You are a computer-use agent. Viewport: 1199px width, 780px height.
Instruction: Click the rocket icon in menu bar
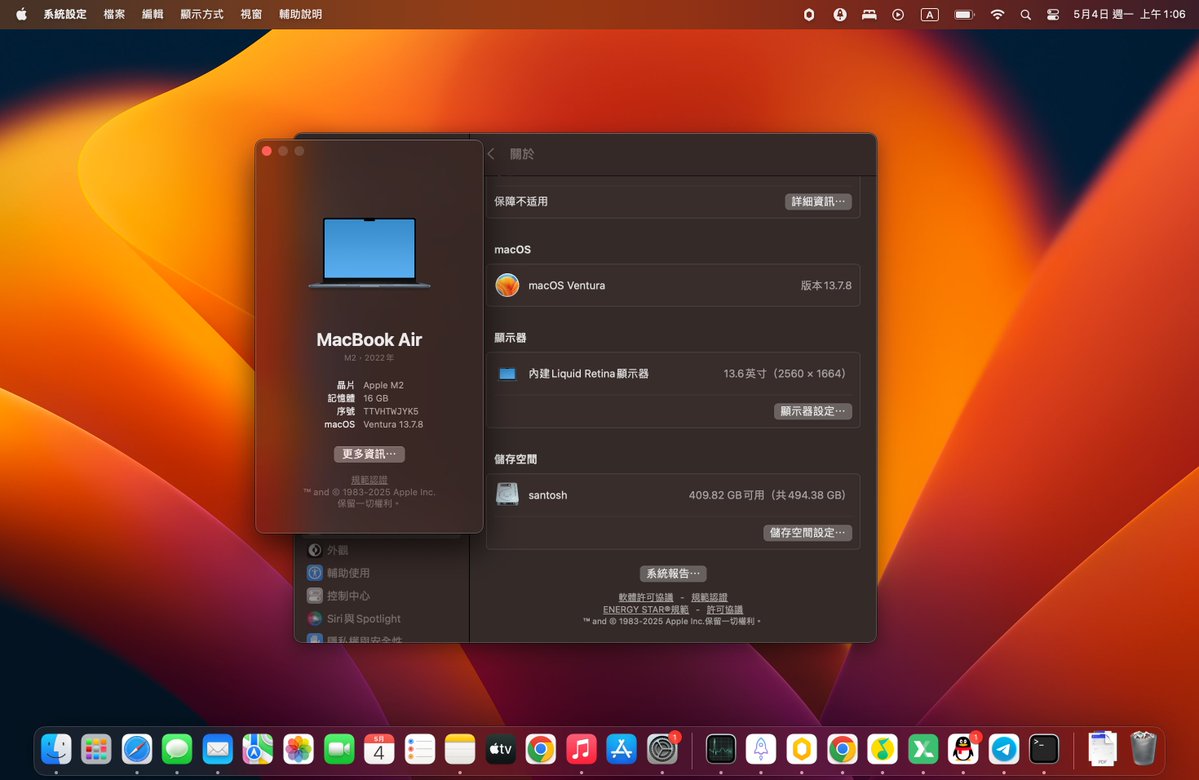tap(840, 15)
